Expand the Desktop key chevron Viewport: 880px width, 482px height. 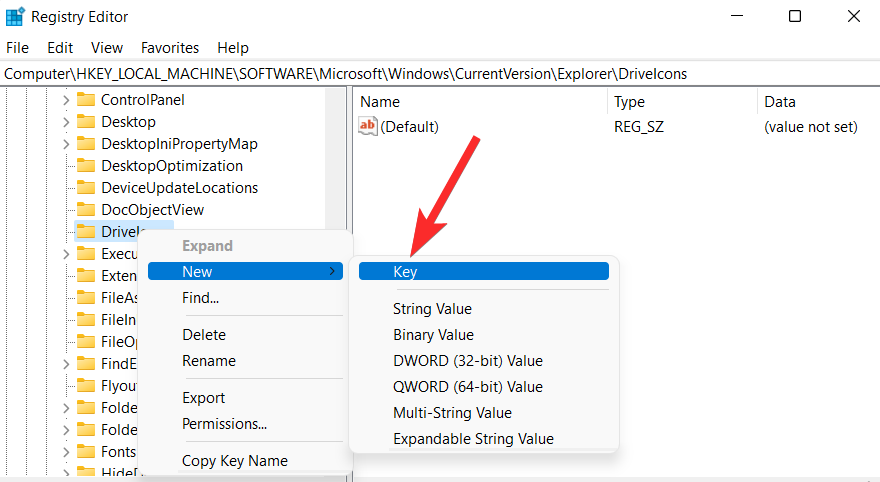tap(66, 122)
